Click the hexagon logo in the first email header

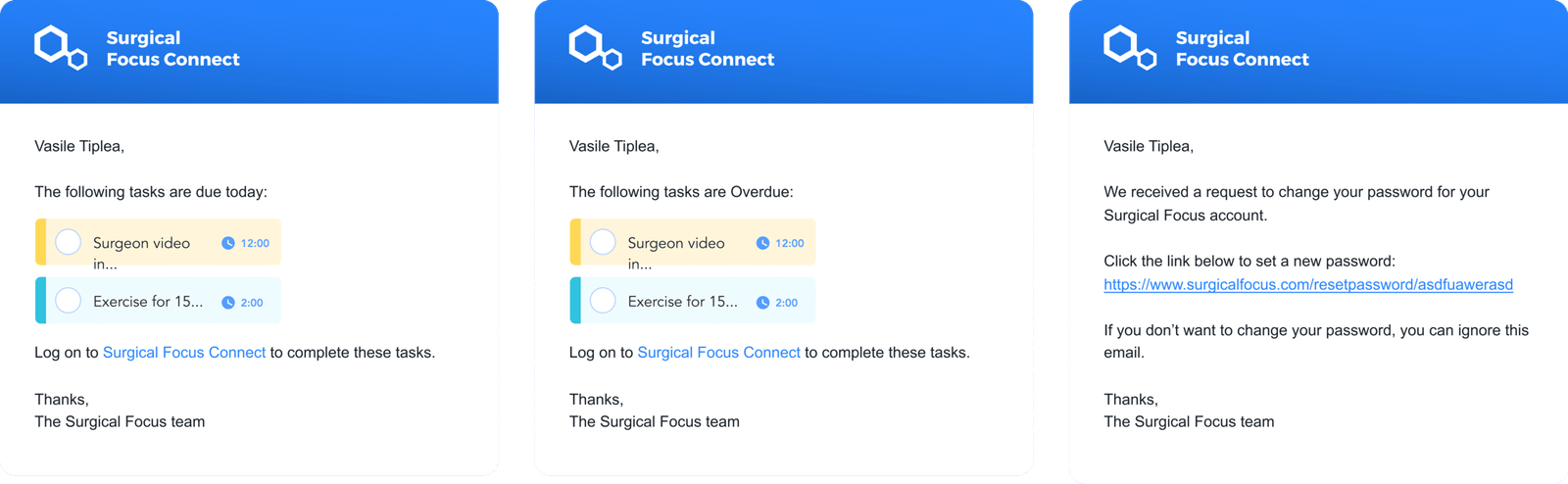[61, 48]
